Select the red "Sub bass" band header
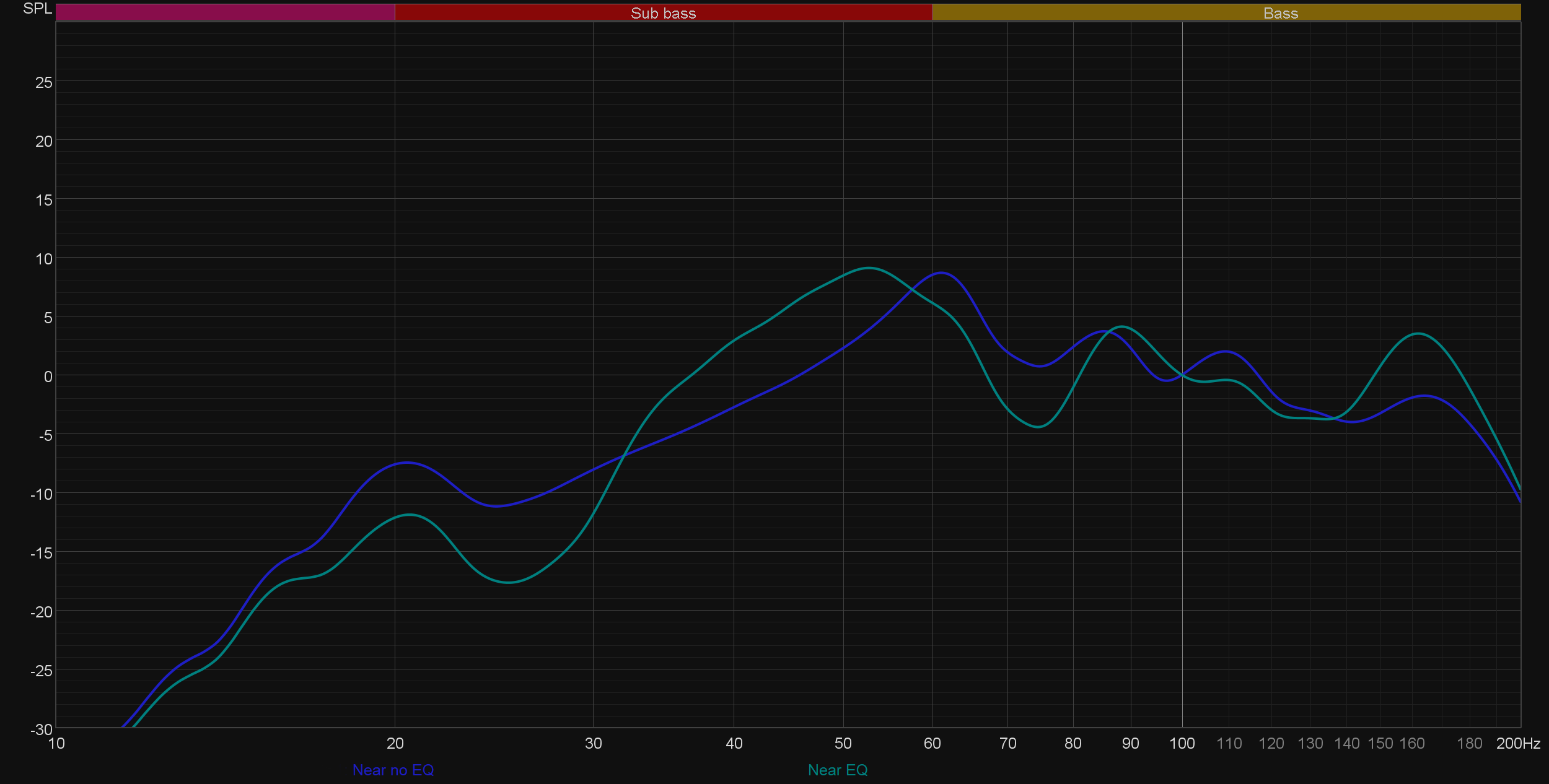This screenshot has width=1549, height=784. coord(663,13)
